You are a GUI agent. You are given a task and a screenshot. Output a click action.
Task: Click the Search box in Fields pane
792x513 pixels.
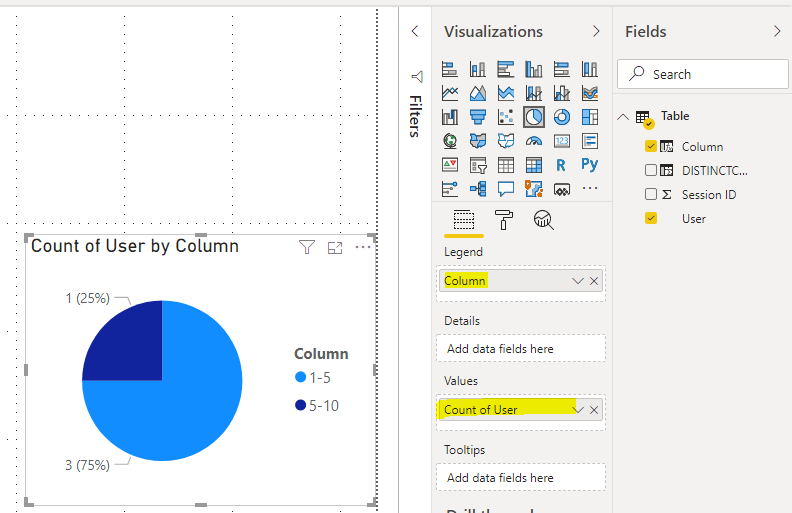pos(703,74)
